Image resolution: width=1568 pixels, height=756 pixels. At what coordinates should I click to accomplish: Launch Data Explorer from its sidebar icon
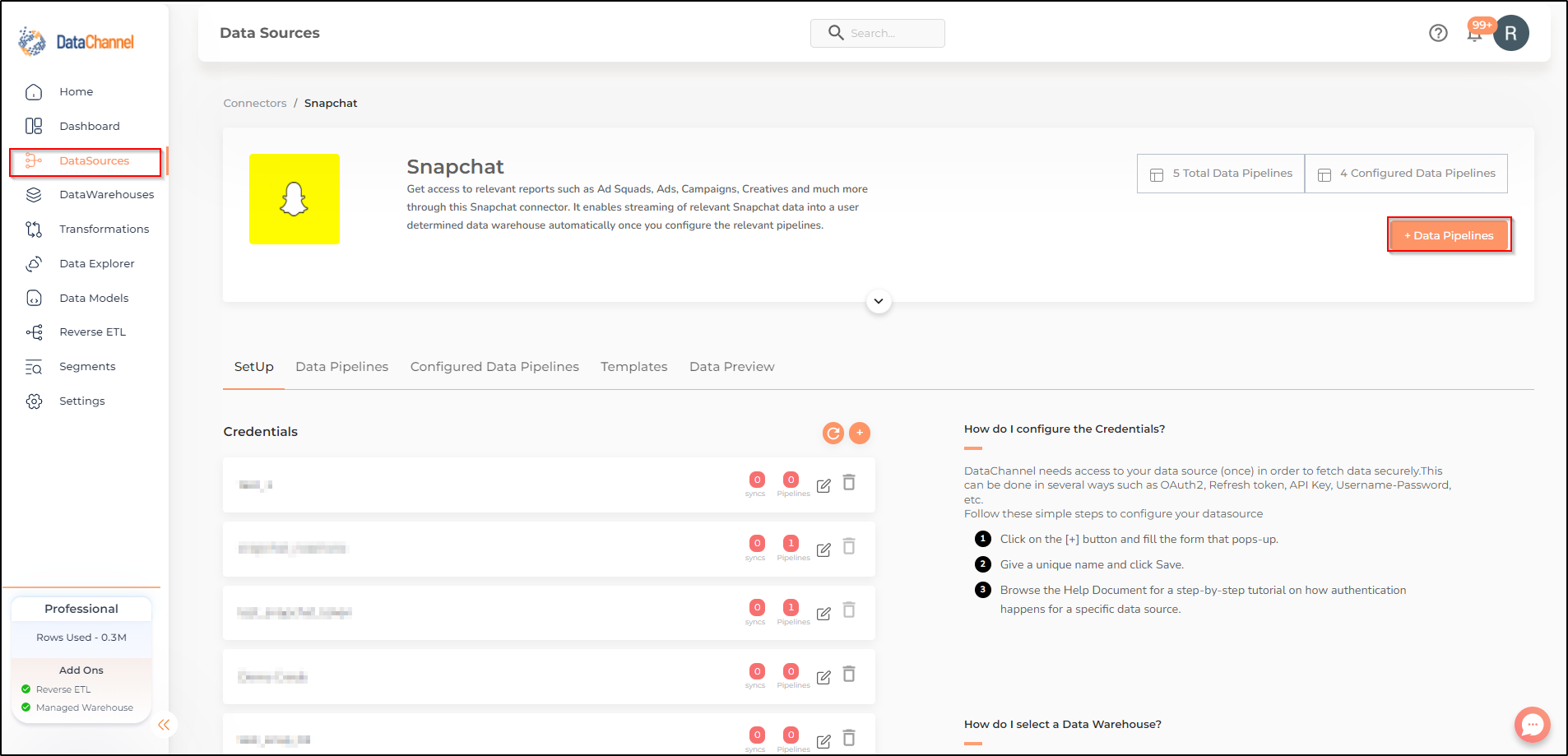coord(34,264)
